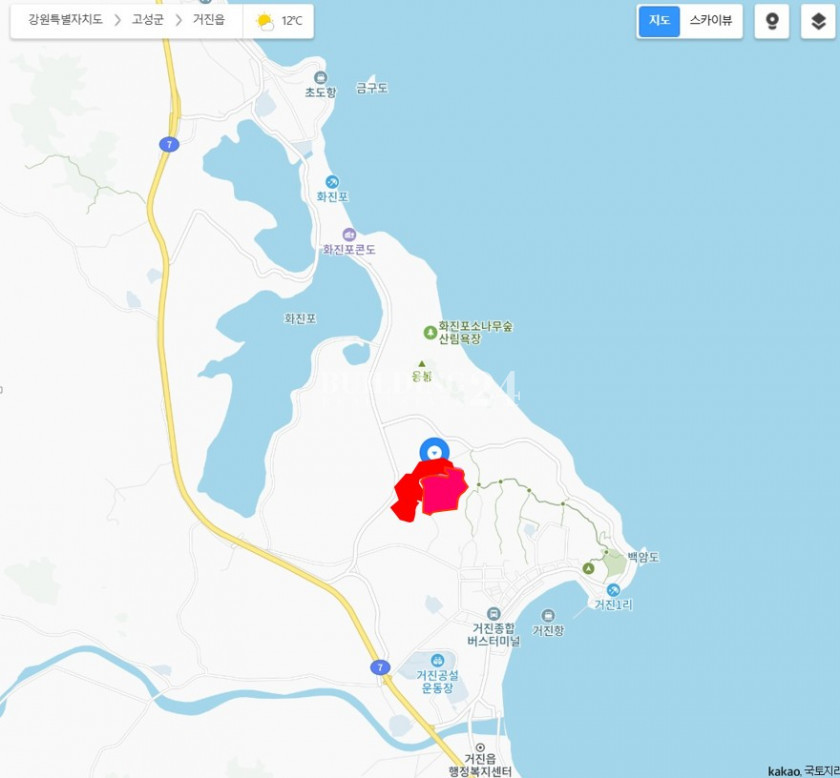The image size is (840, 778).
Task: Click the 거진읍 행정복지센터 marker
Action: (480, 748)
